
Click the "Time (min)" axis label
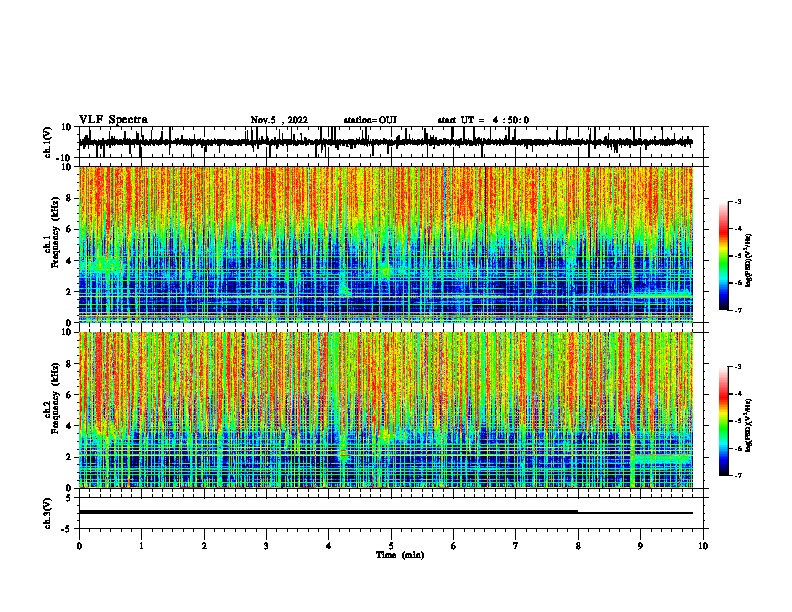[400, 555]
